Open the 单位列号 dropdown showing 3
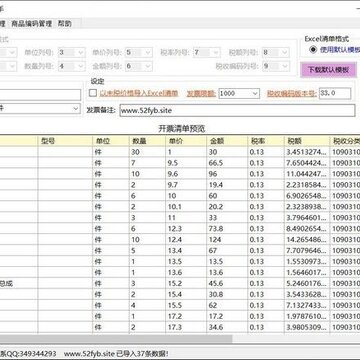Viewport: 360px width, 360px height. point(72,52)
